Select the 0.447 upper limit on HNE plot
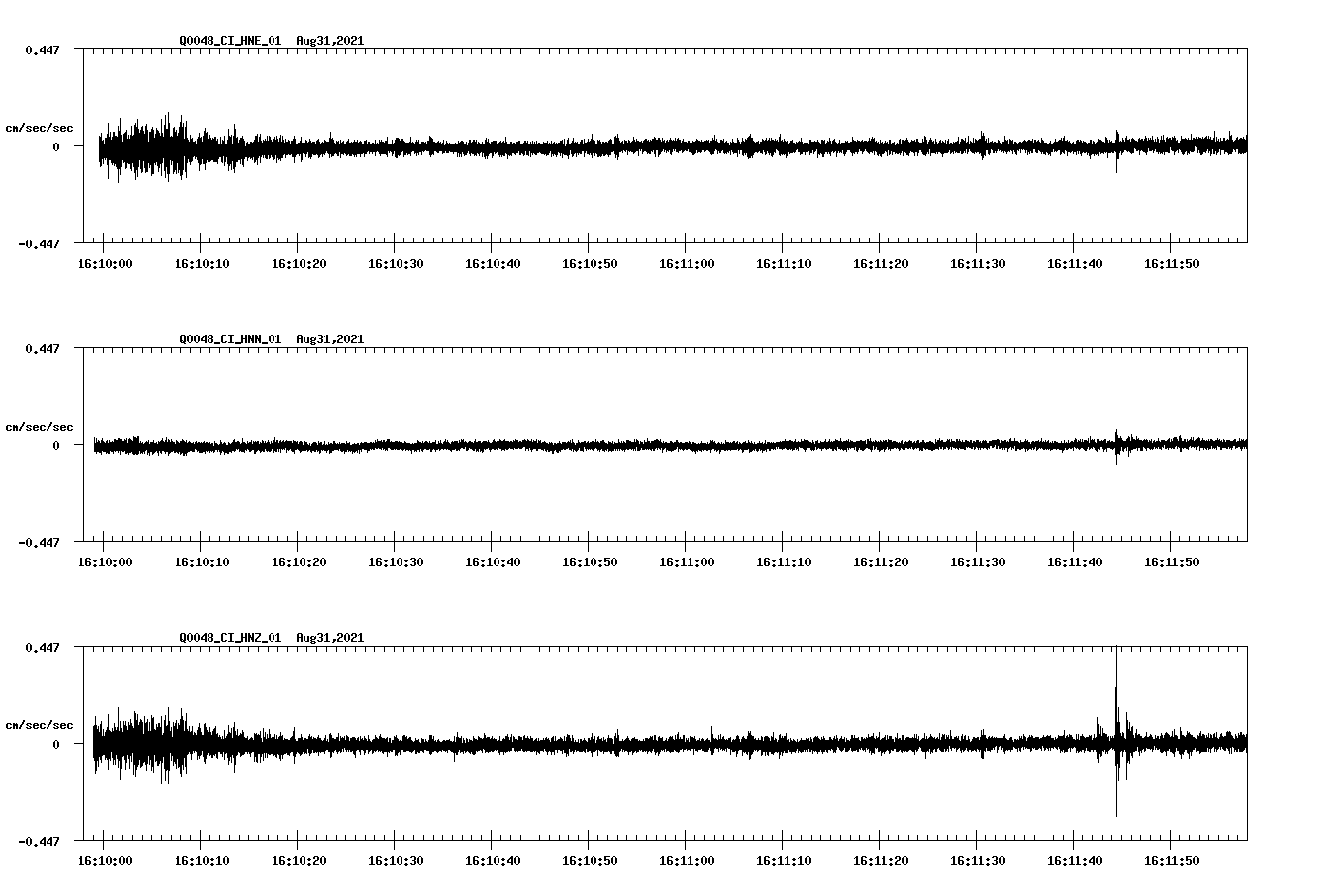Viewport: 1317px width, 896px height. [42, 49]
